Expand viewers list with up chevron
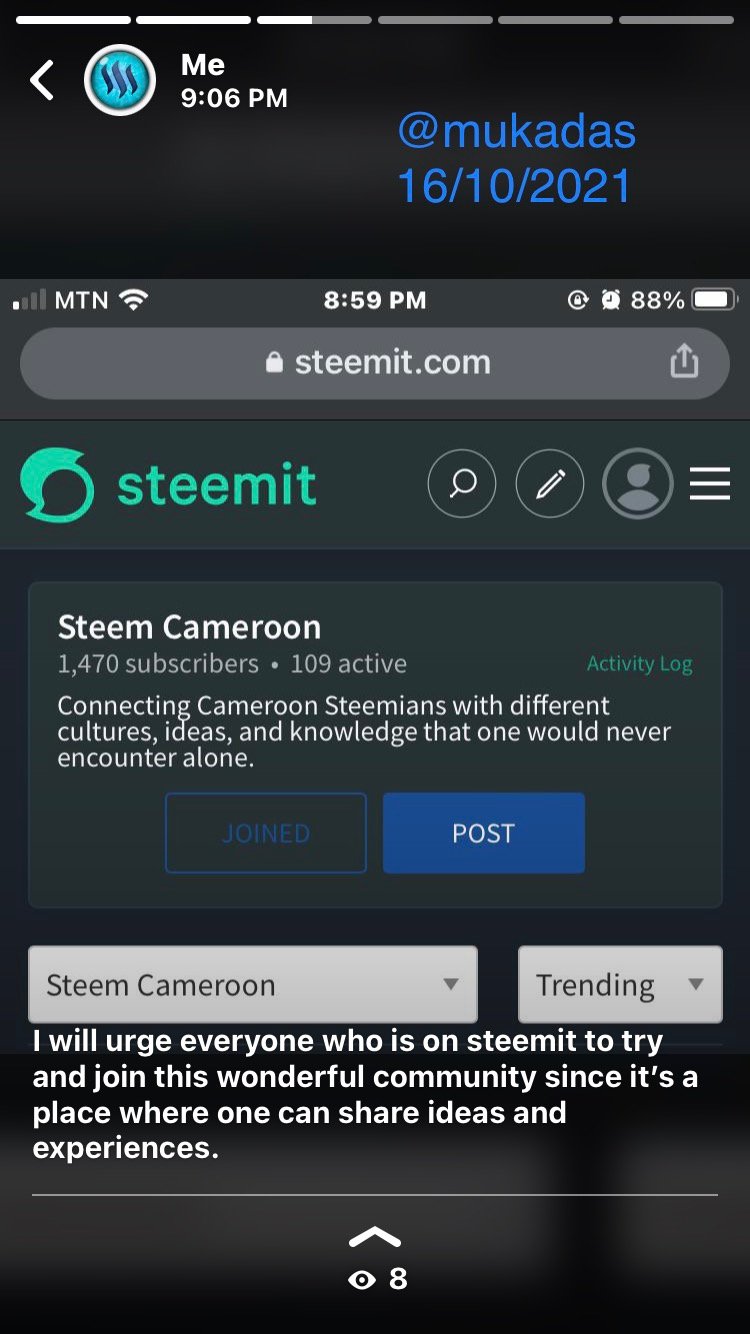The width and height of the screenshot is (750, 1334). pyautogui.click(x=375, y=1238)
